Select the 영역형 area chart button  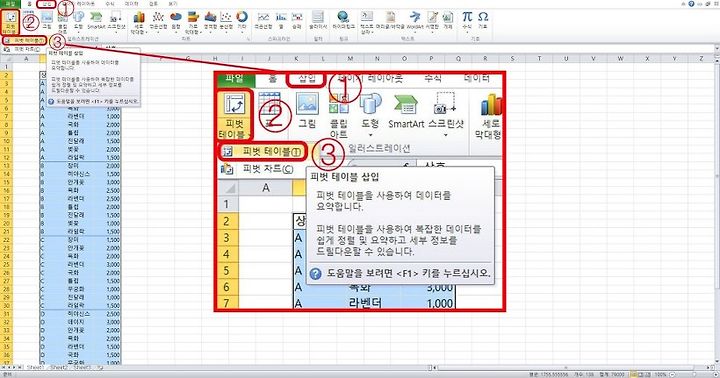click(x=210, y=21)
